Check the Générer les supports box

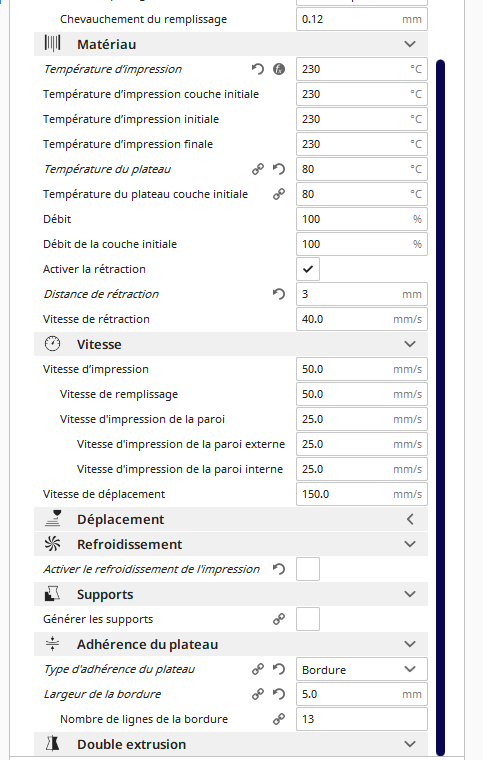[x=308, y=619]
